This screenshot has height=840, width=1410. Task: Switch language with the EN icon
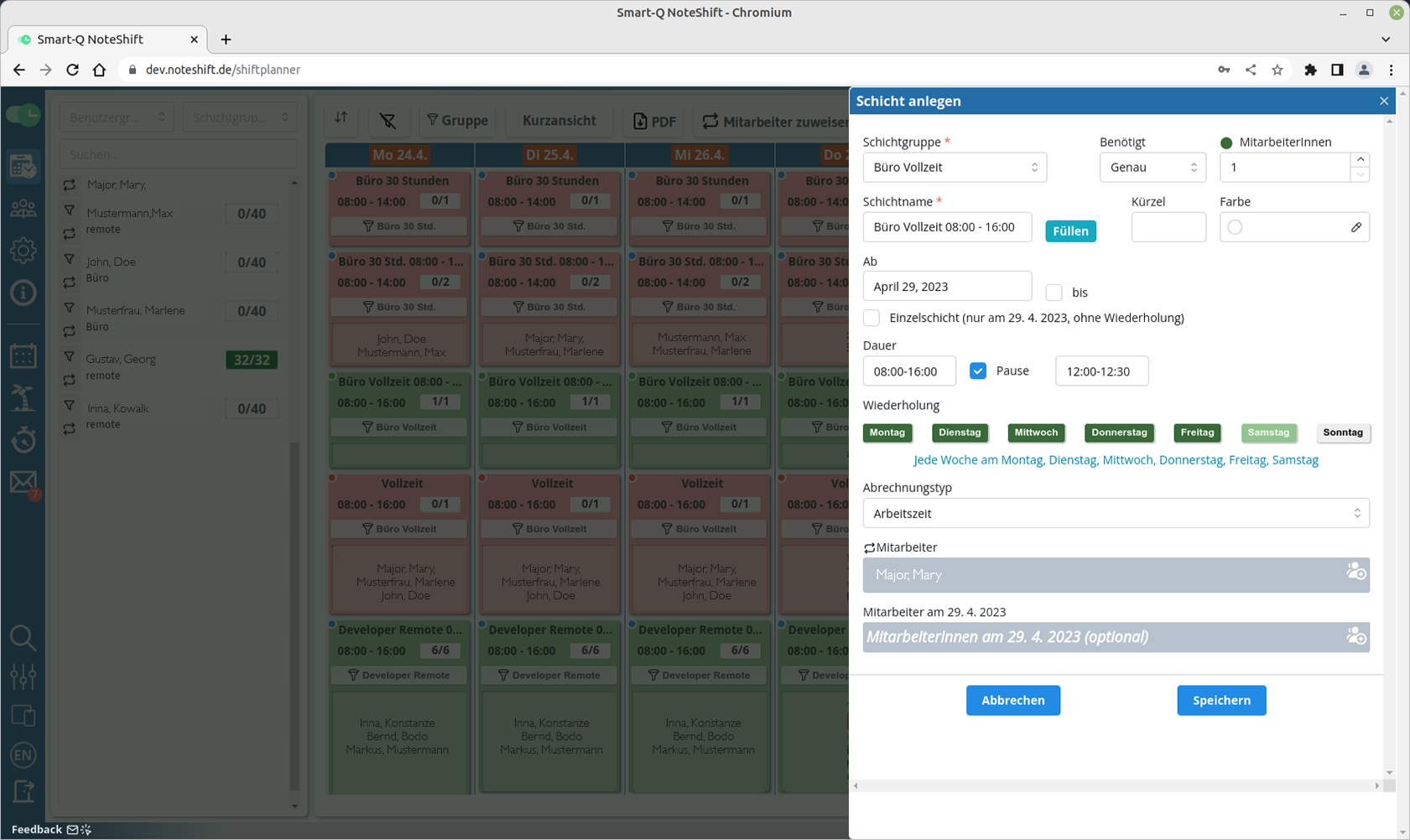23,754
